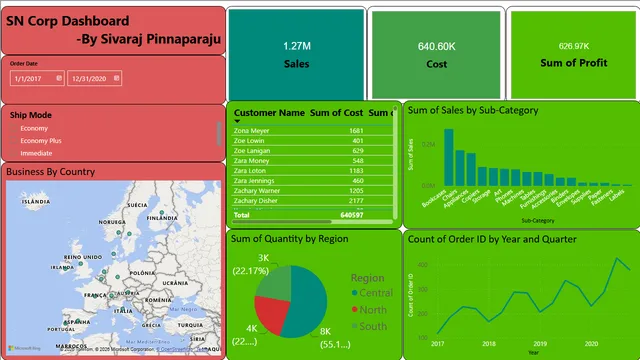Click the North legend marker dot

point(354,309)
